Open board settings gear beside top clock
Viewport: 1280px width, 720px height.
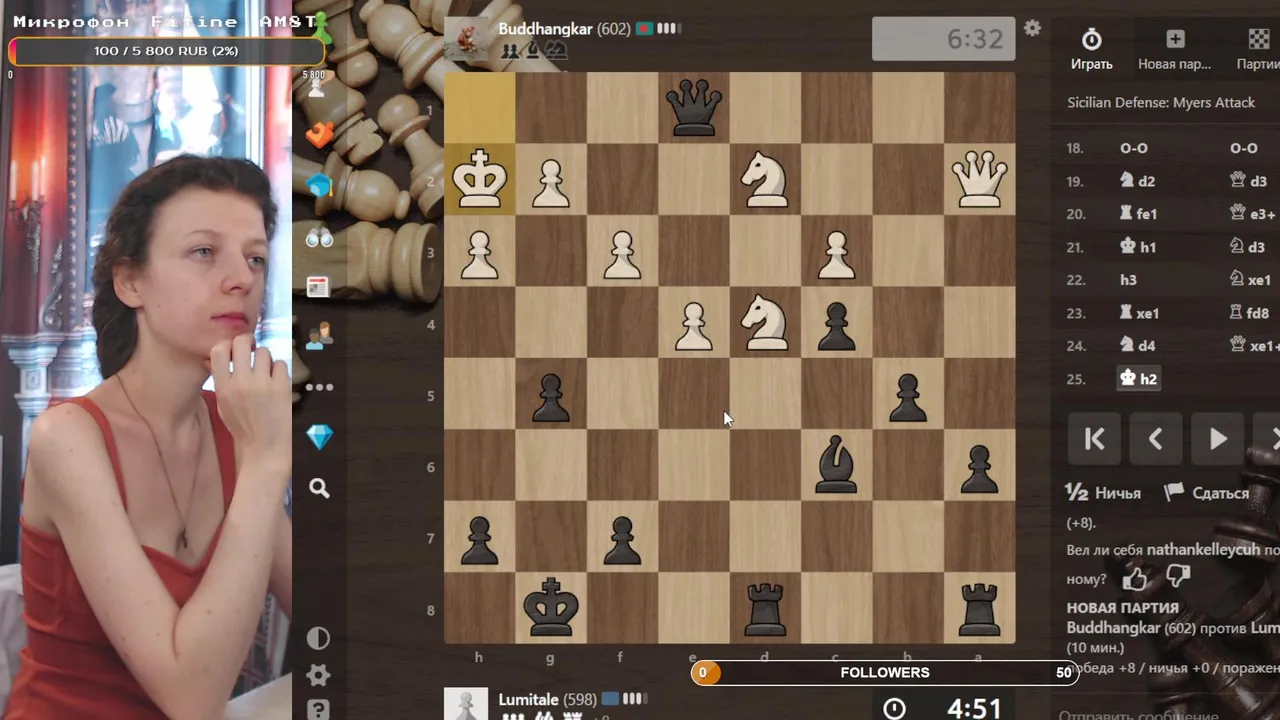1032,28
